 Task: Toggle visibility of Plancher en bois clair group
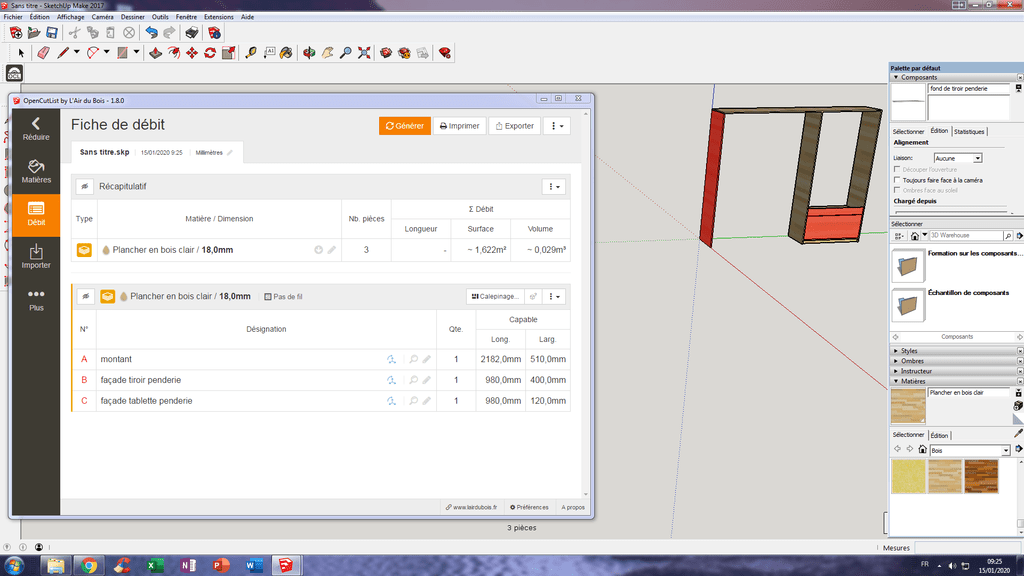[x=86, y=296]
